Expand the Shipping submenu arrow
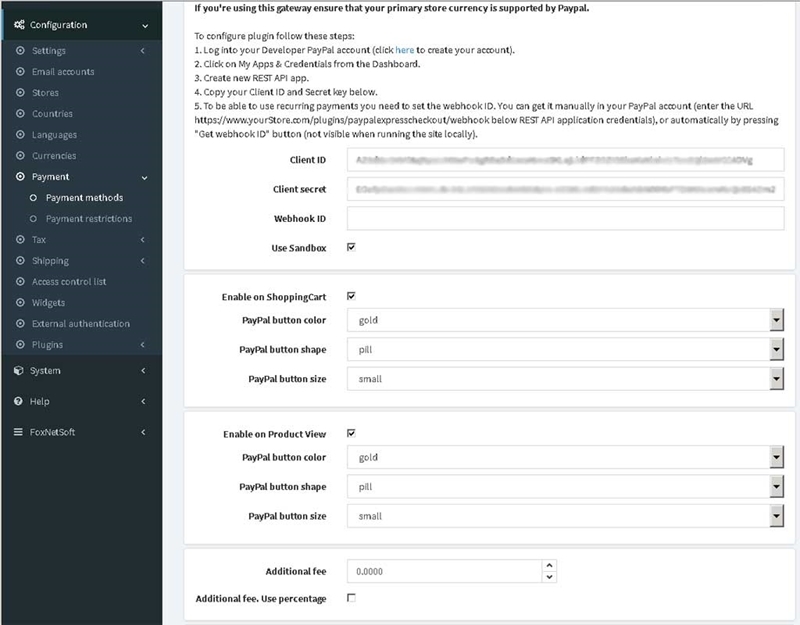Viewport: 800px width, 625px height. 143,260
